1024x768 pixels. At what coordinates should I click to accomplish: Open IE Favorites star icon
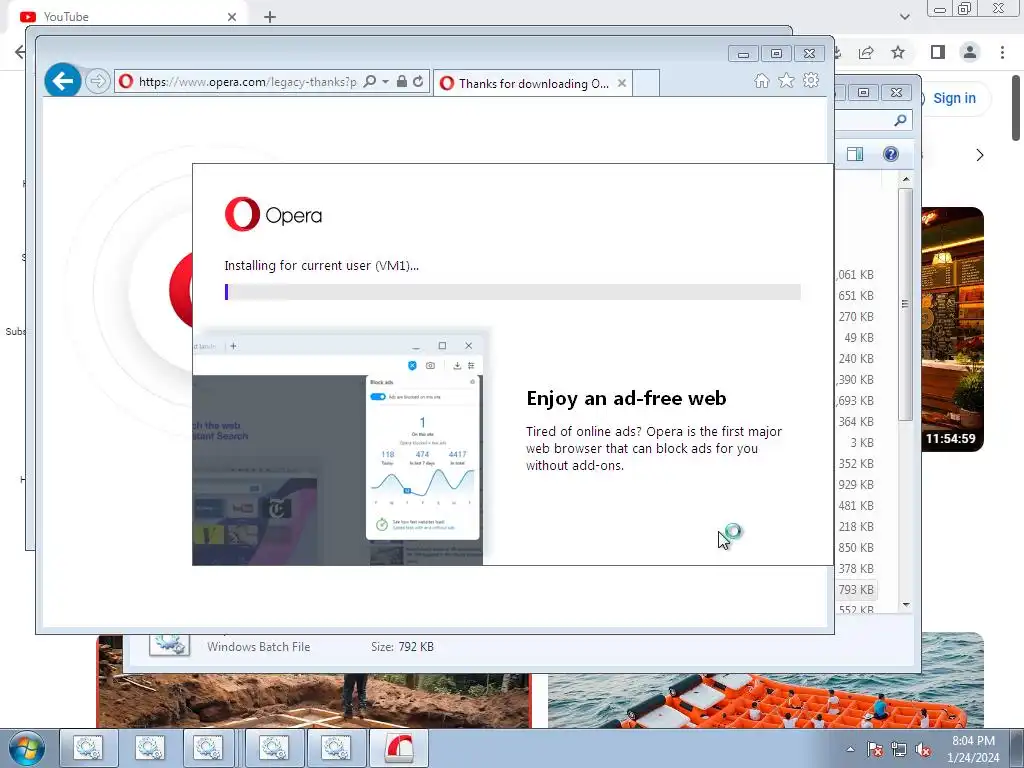(x=786, y=80)
